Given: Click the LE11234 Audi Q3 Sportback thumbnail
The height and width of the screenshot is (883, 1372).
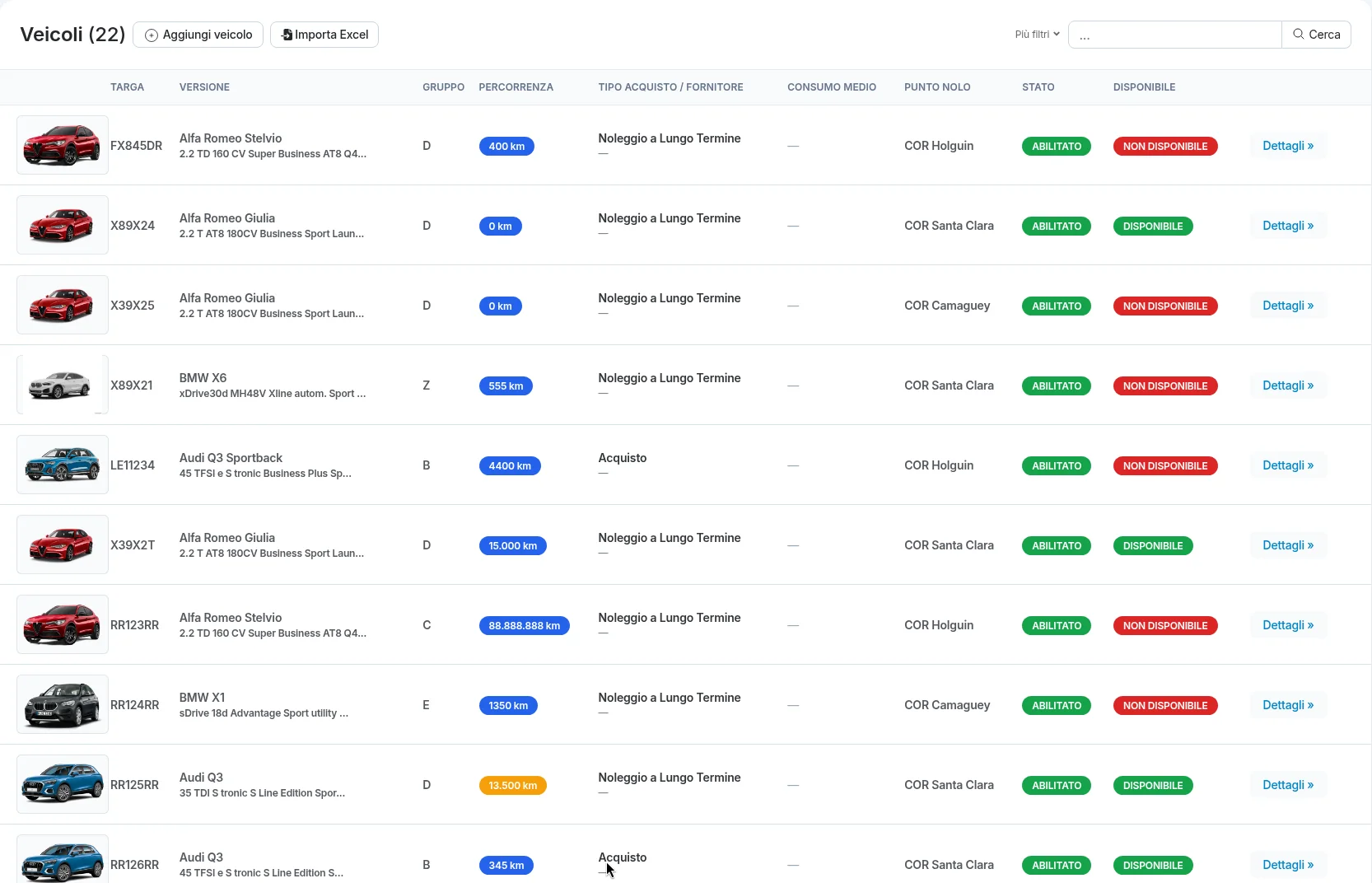Looking at the screenshot, I should (x=63, y=465).
